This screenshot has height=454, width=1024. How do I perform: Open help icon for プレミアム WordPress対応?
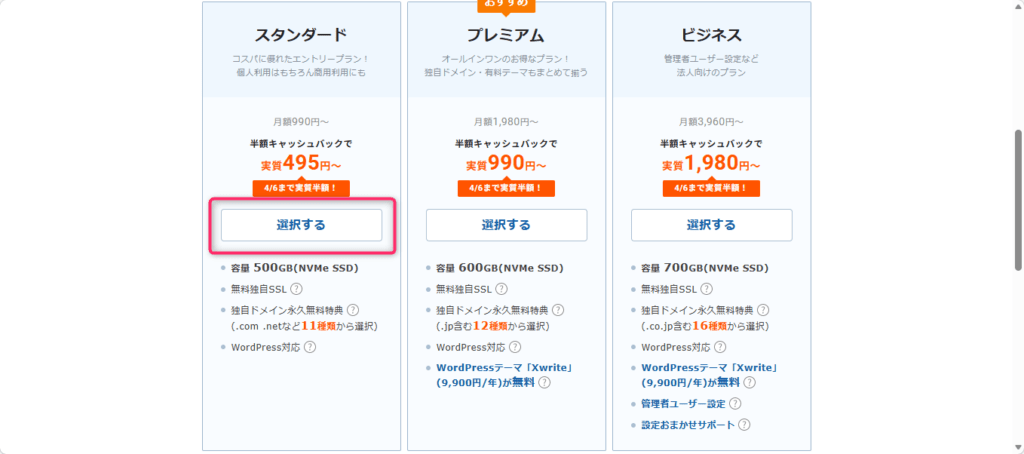coord(515,347)
